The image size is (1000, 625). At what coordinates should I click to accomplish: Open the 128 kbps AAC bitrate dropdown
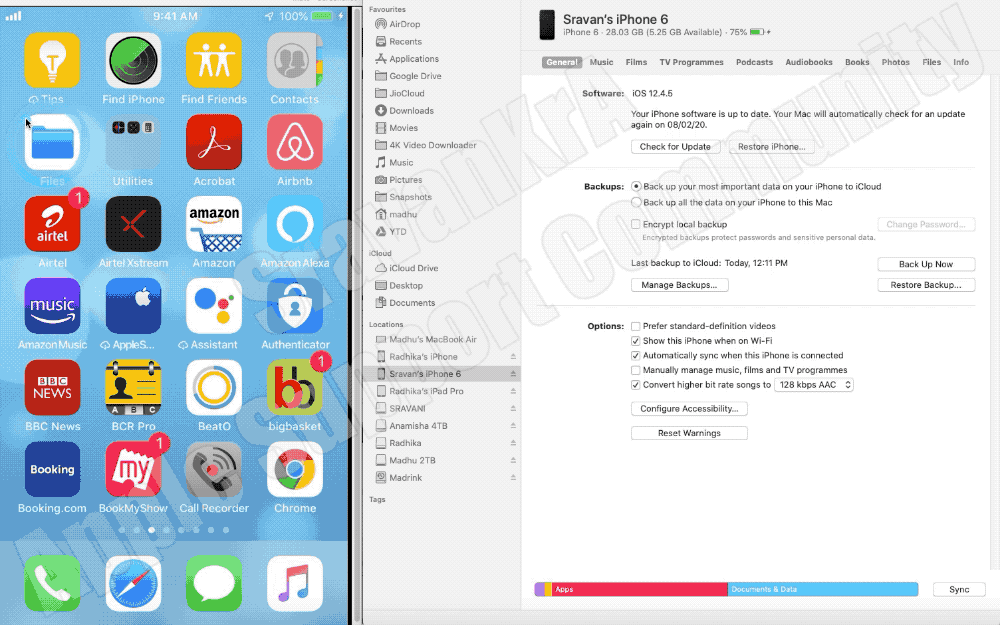(x=814, y=385)
